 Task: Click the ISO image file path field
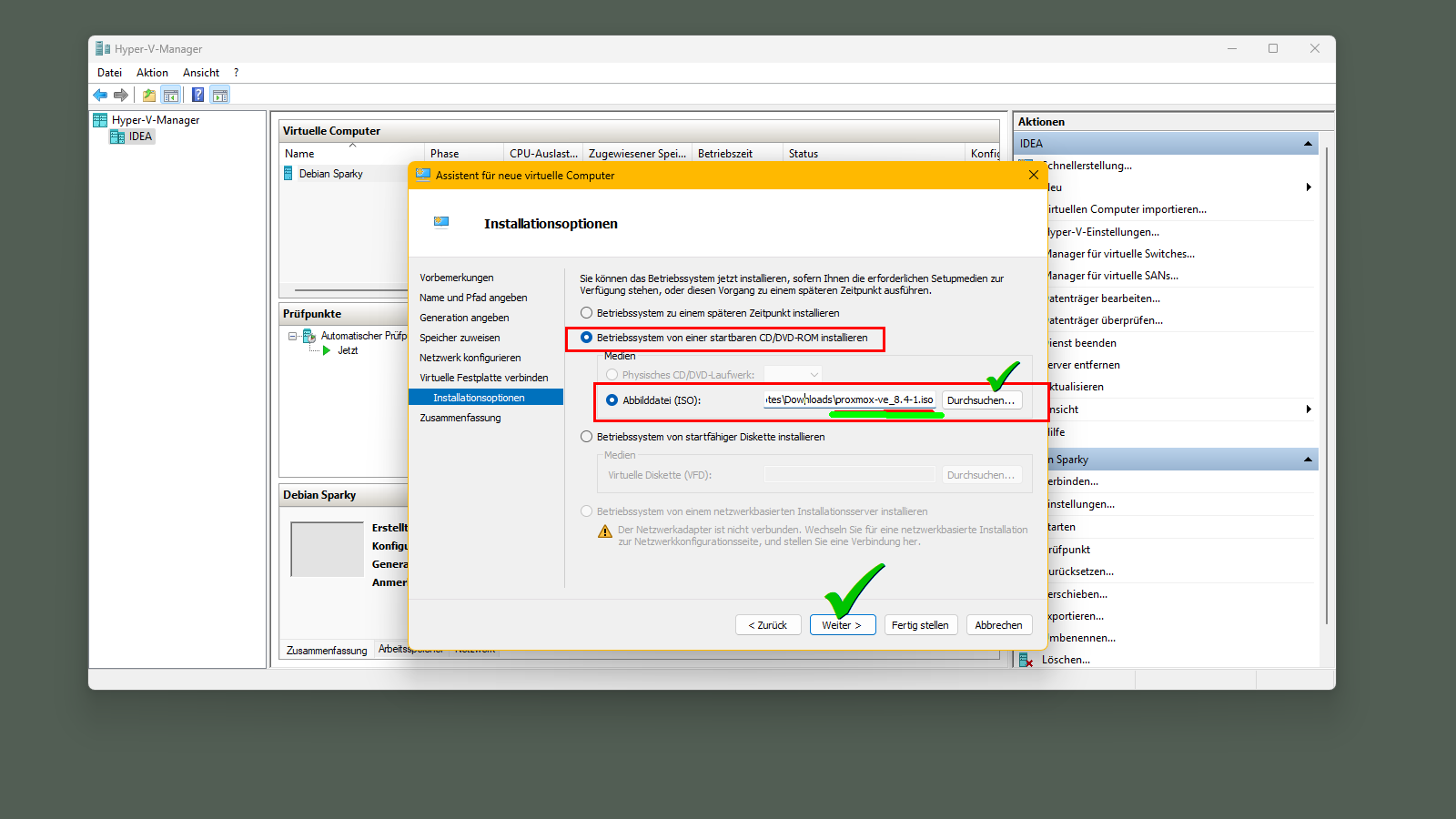tap(848, 400)
